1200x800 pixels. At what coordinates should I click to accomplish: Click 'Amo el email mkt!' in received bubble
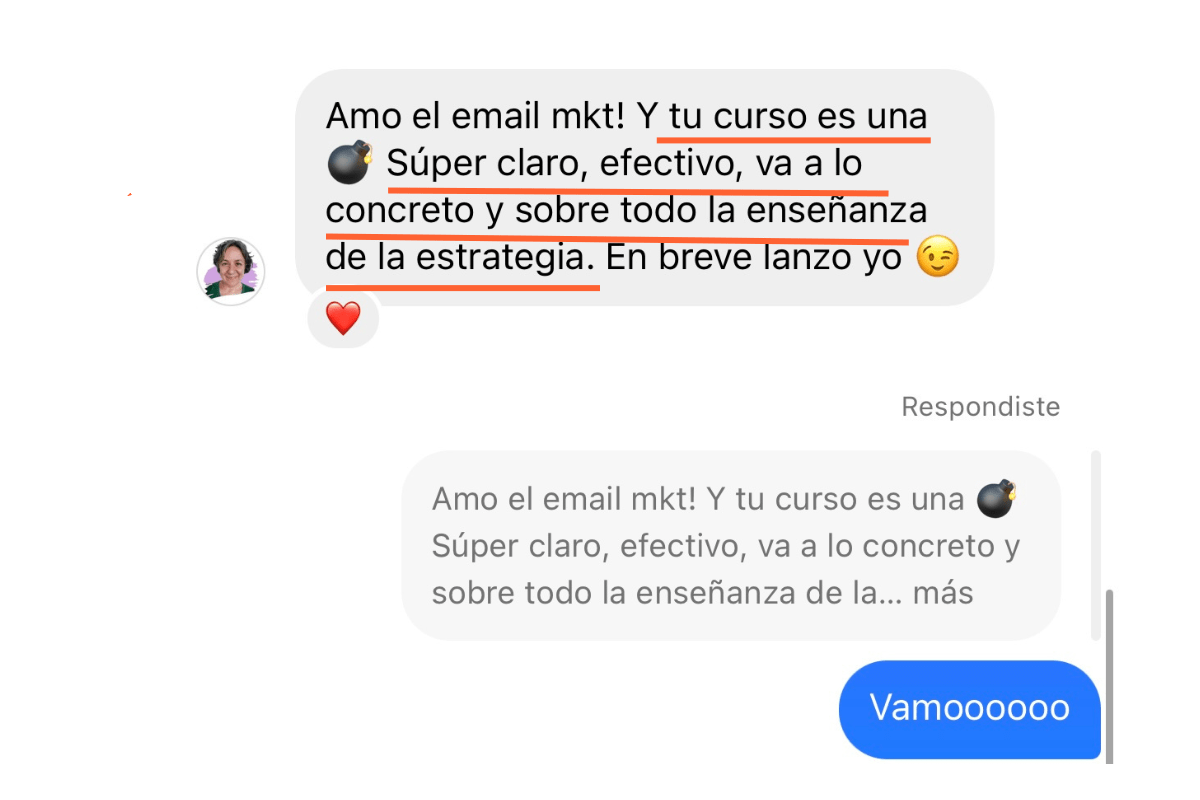476,117
